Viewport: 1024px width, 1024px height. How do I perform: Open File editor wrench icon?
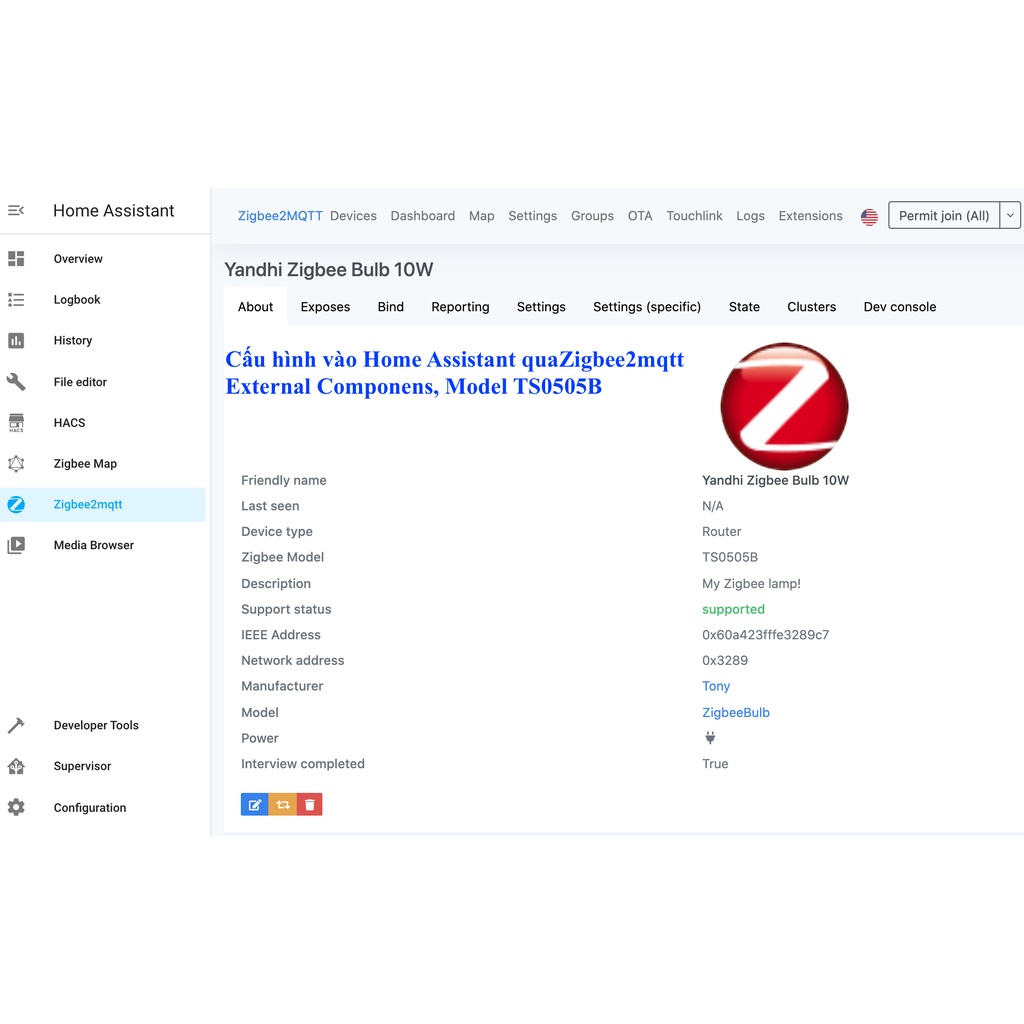tap(16, 382)
